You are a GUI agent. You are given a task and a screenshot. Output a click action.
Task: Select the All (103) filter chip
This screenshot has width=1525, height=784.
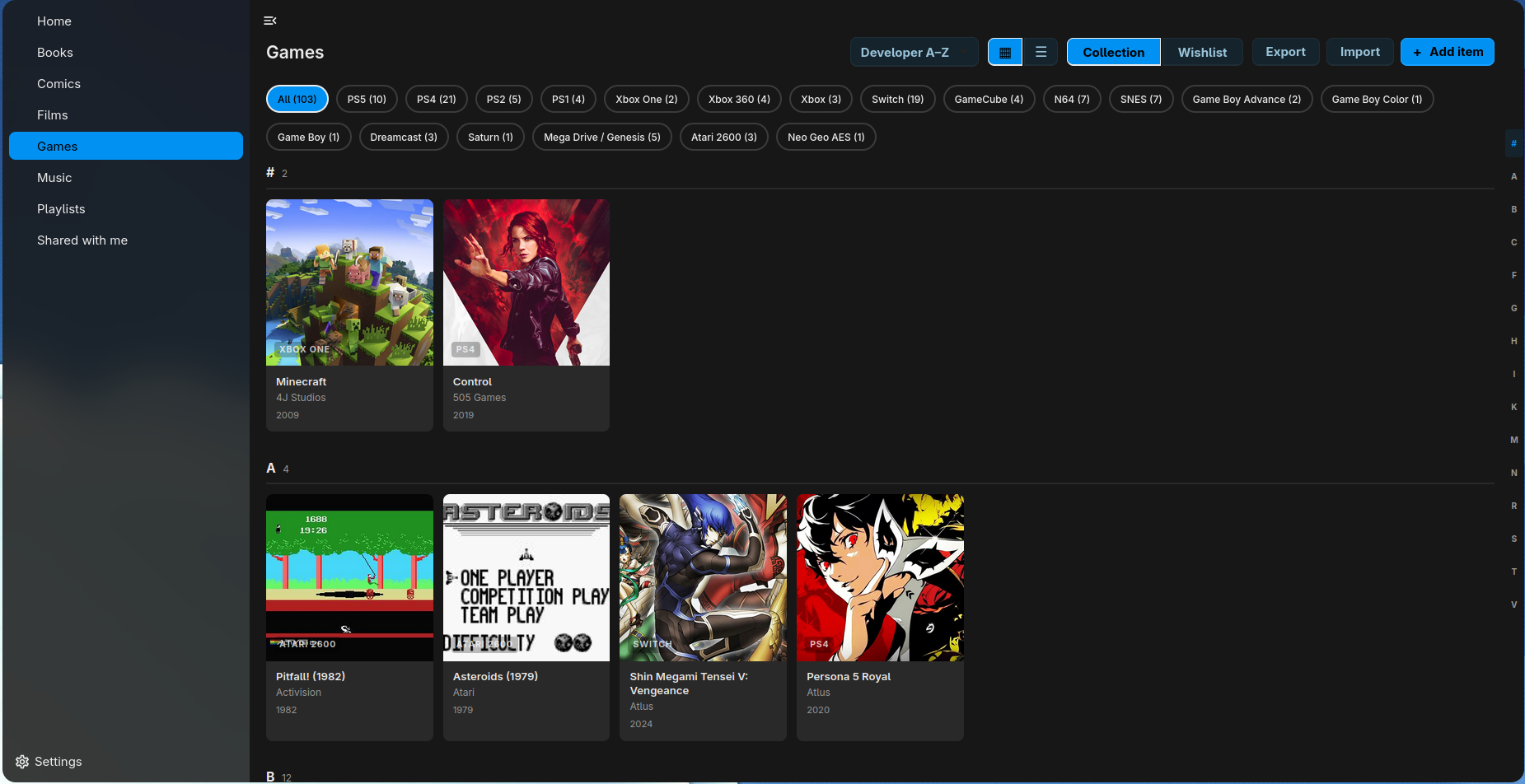[x=297, y=99]
